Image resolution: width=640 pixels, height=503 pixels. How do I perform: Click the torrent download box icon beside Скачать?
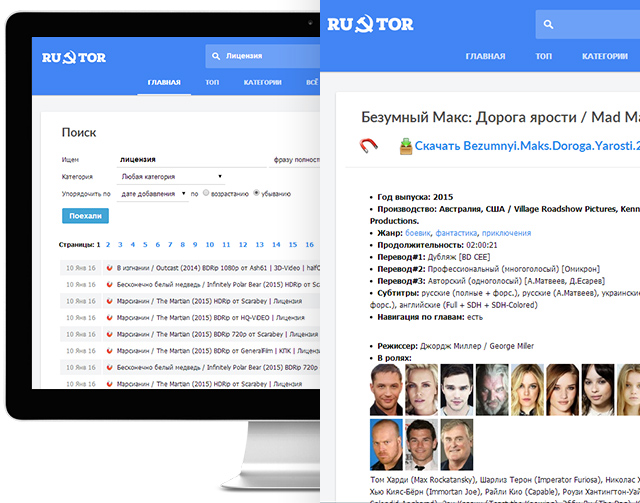pos(406,146)
